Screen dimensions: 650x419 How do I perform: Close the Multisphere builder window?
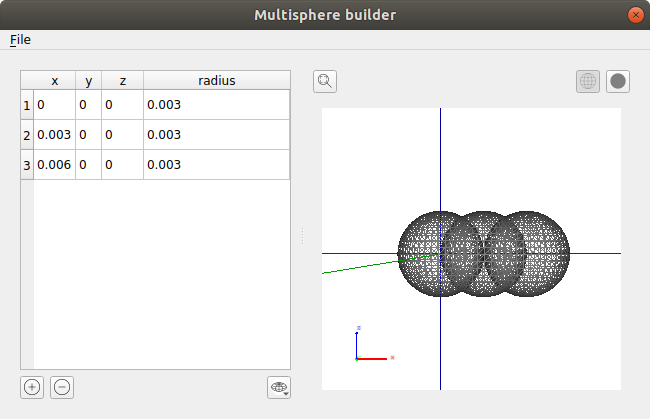click(x=635, y=15)
